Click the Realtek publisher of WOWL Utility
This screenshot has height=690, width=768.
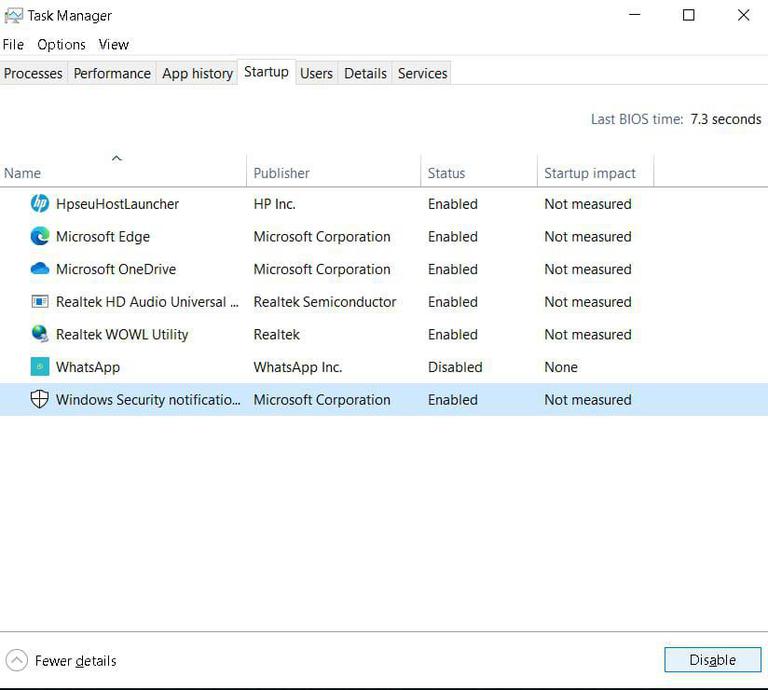tap(277, 334)
